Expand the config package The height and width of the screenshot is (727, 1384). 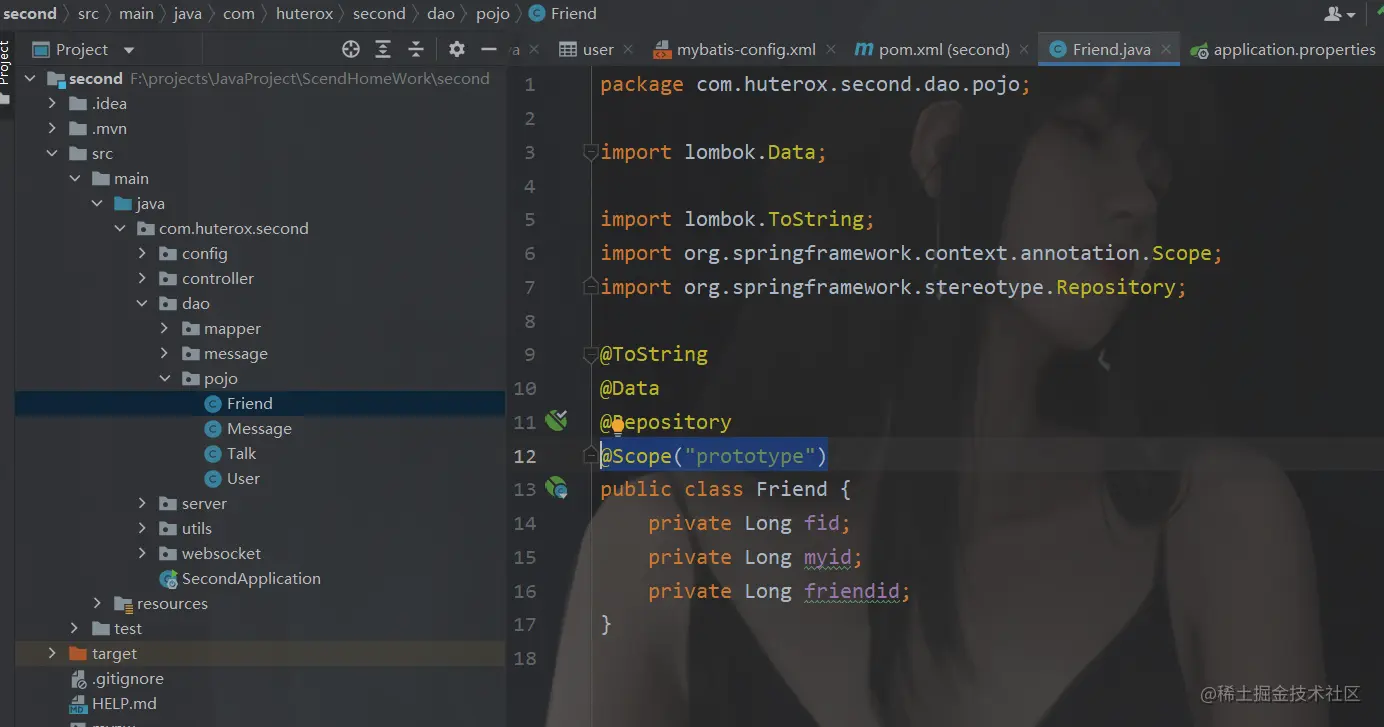click(142, 254)
